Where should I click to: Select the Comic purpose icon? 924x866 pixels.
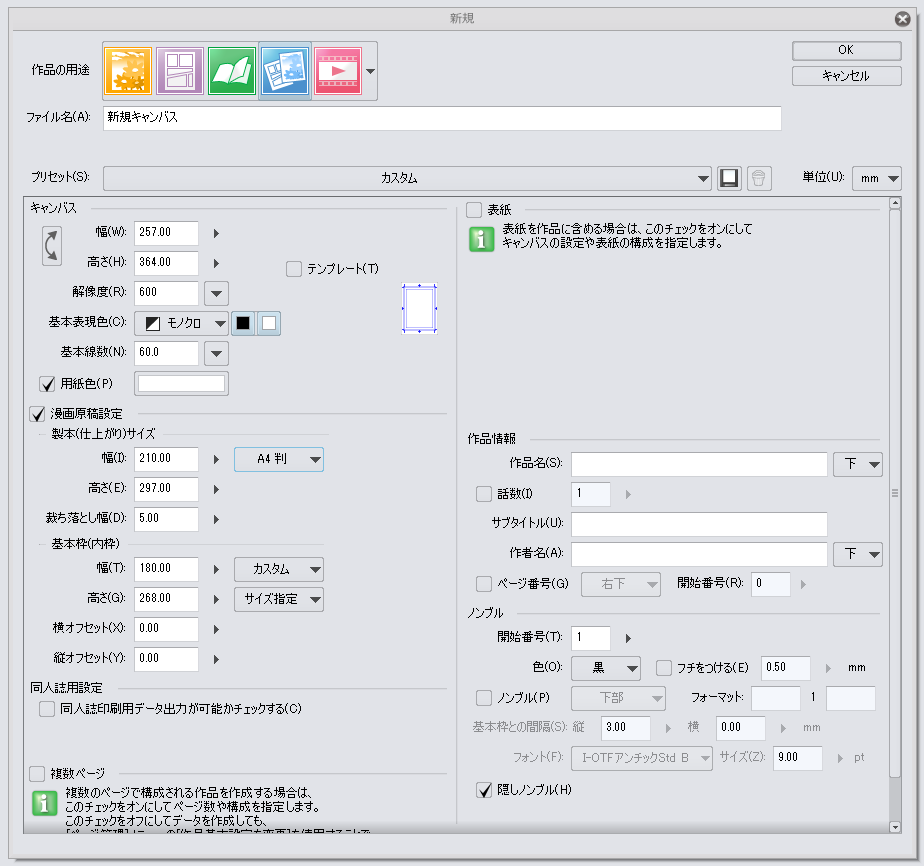pyautogui.click(x=180, y=71)
